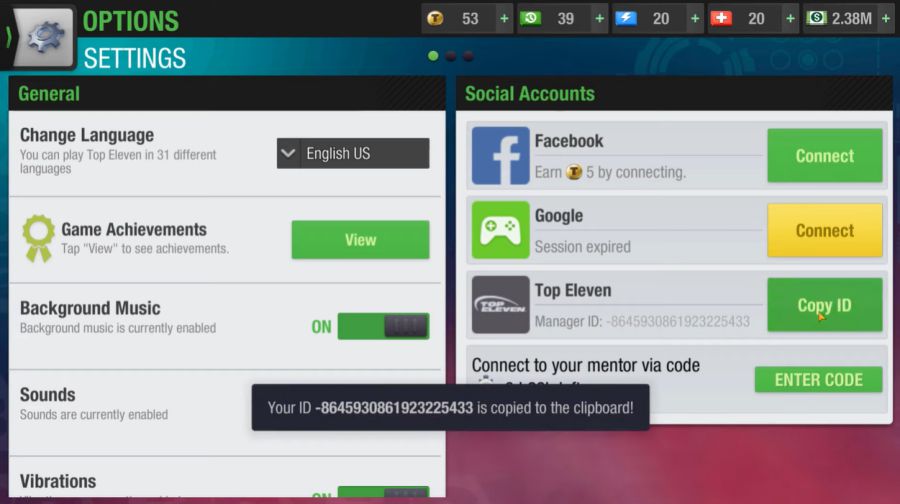Screen dimensions: 900x504
Task: Tap the green rest pack icon
Action: [531, 19]
